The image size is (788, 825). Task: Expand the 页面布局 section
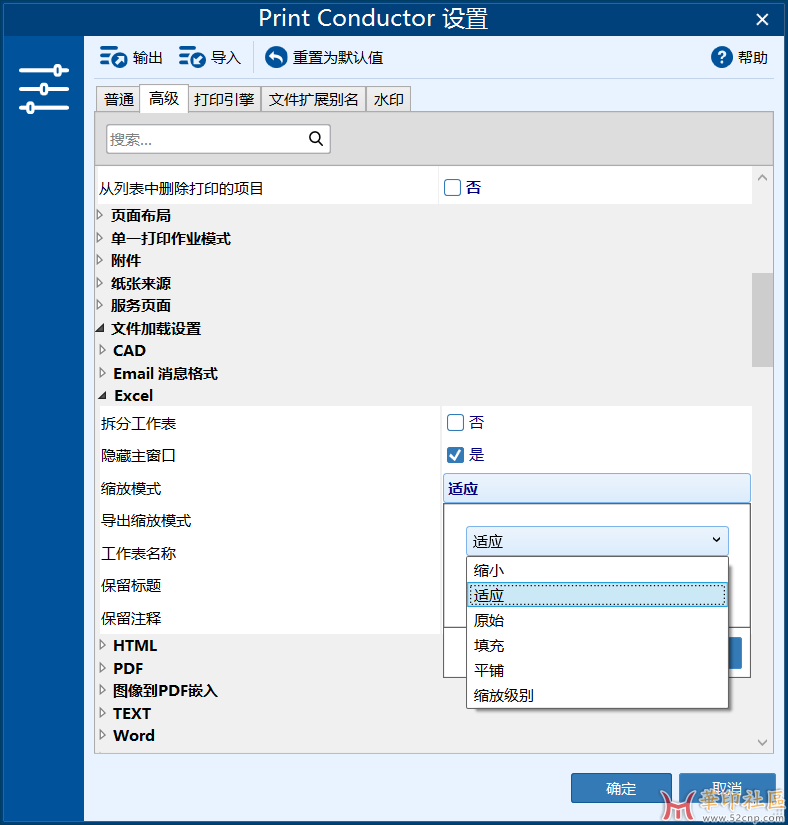click(x=100, y=215)
